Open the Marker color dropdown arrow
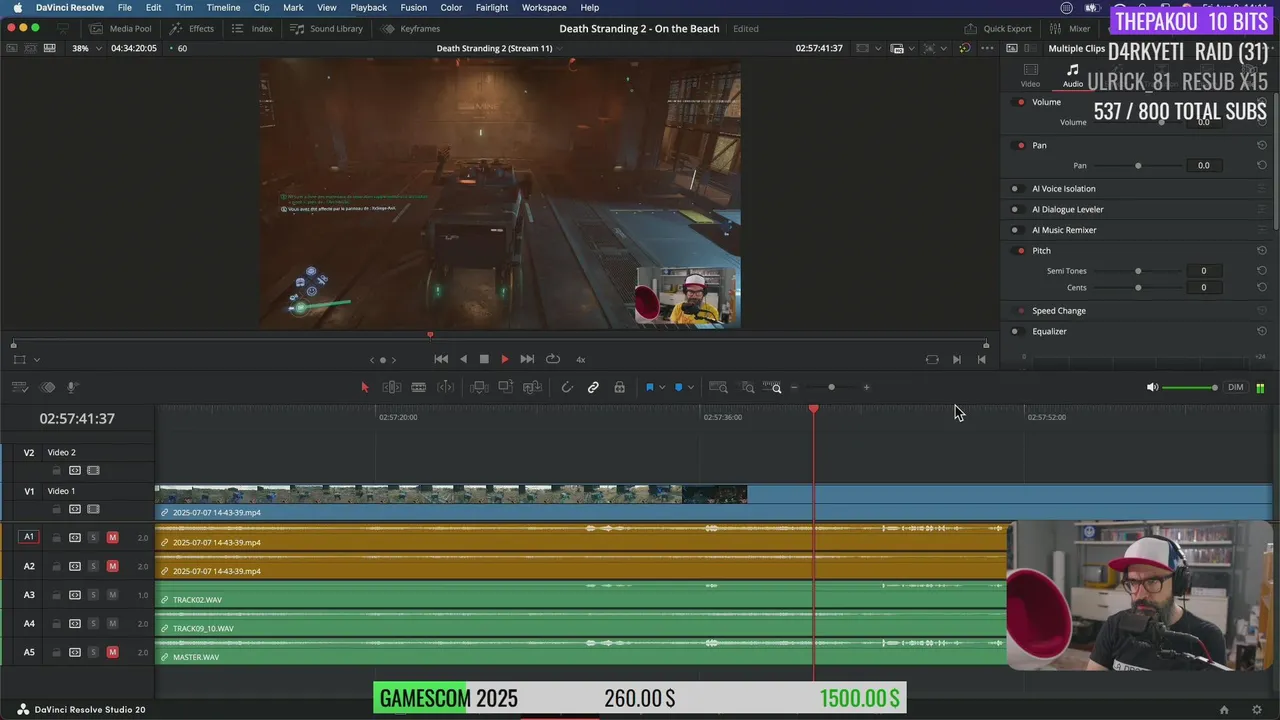This screenshot has width=1280, height=720. [x=691, y=388]
